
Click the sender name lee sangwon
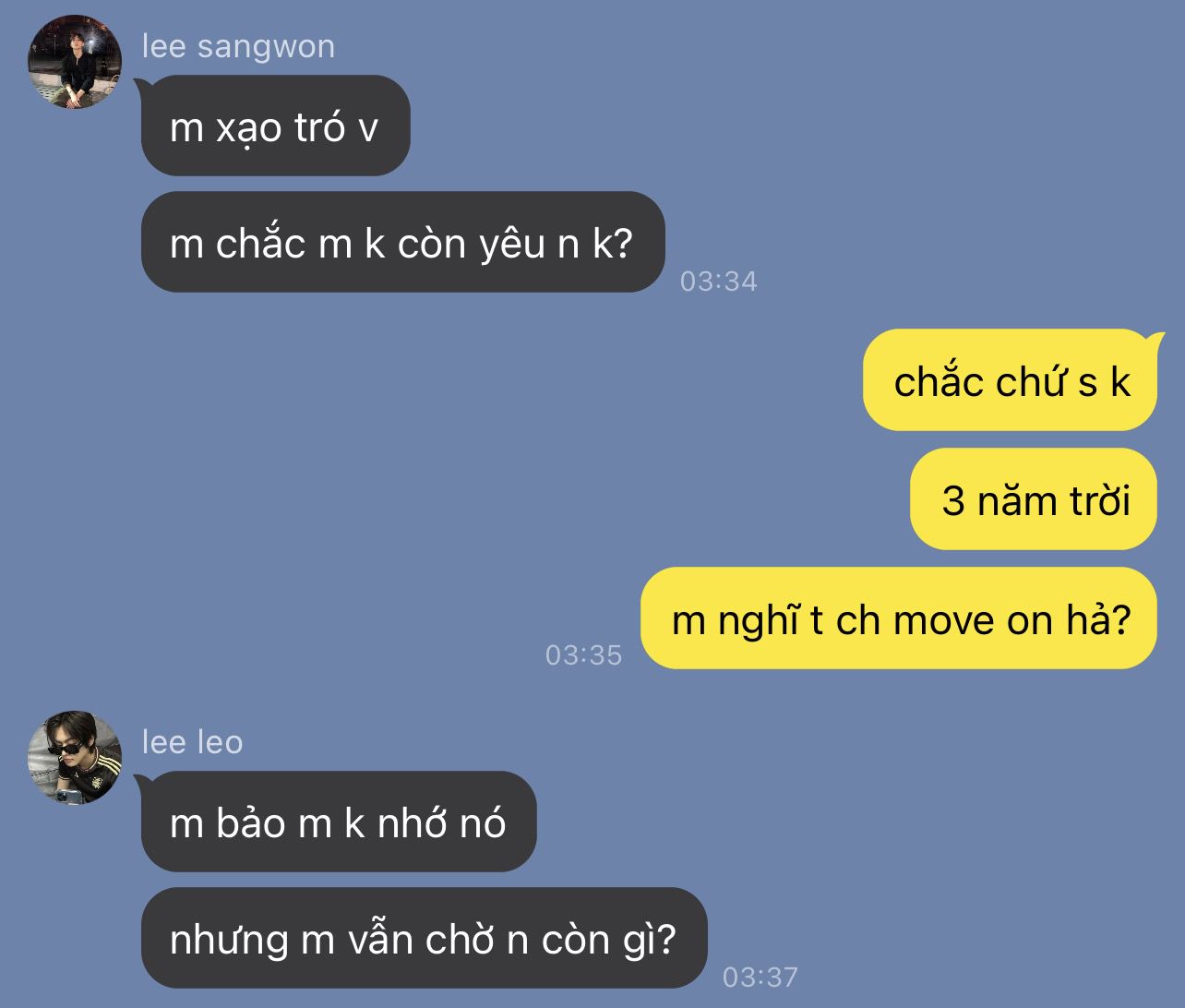pyautogui.click(x=238, y=46)
